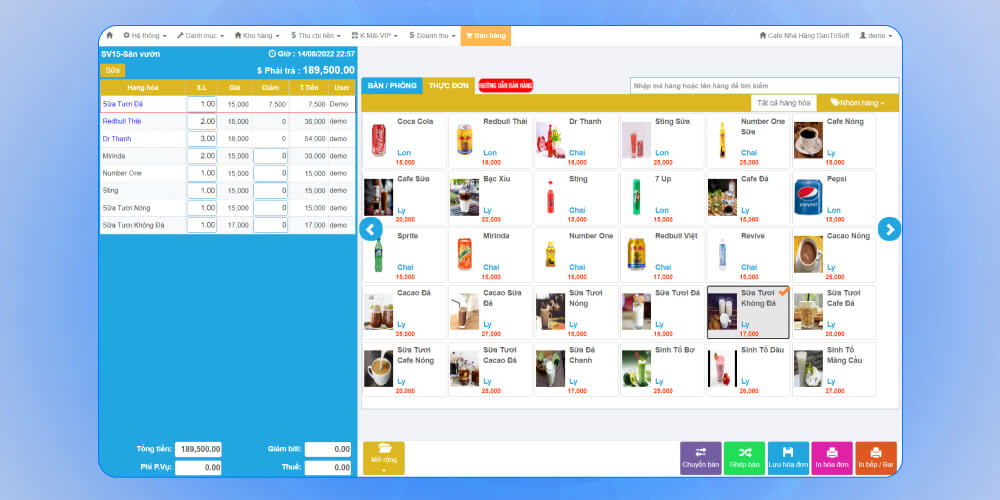Open the Nhóm hàng group dropdown
This screenshot has width=1000, height=500.
point(857,102)
